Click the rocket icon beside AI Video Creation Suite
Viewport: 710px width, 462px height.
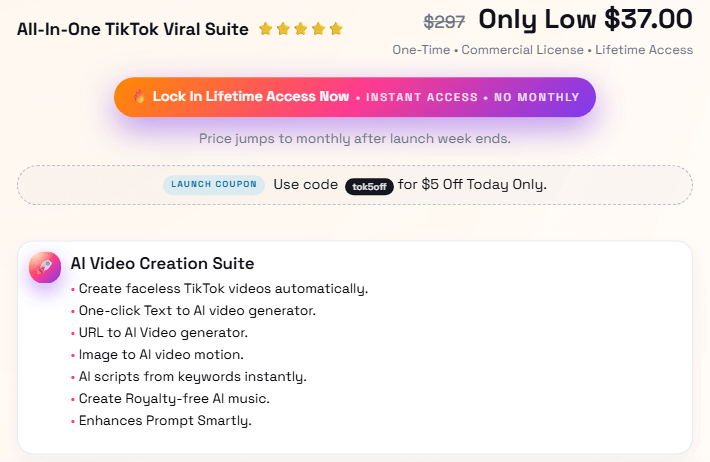(x=45, y=267)
